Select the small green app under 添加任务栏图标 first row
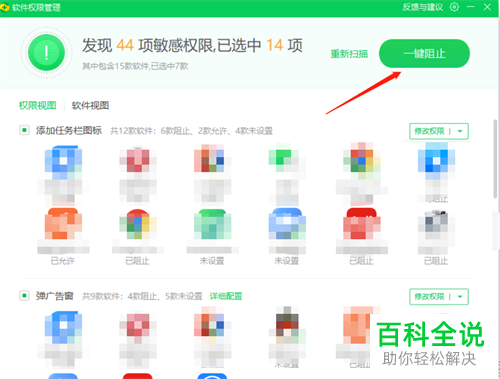The height and width of the screenshot is (379, 500). tap(283, 157)
